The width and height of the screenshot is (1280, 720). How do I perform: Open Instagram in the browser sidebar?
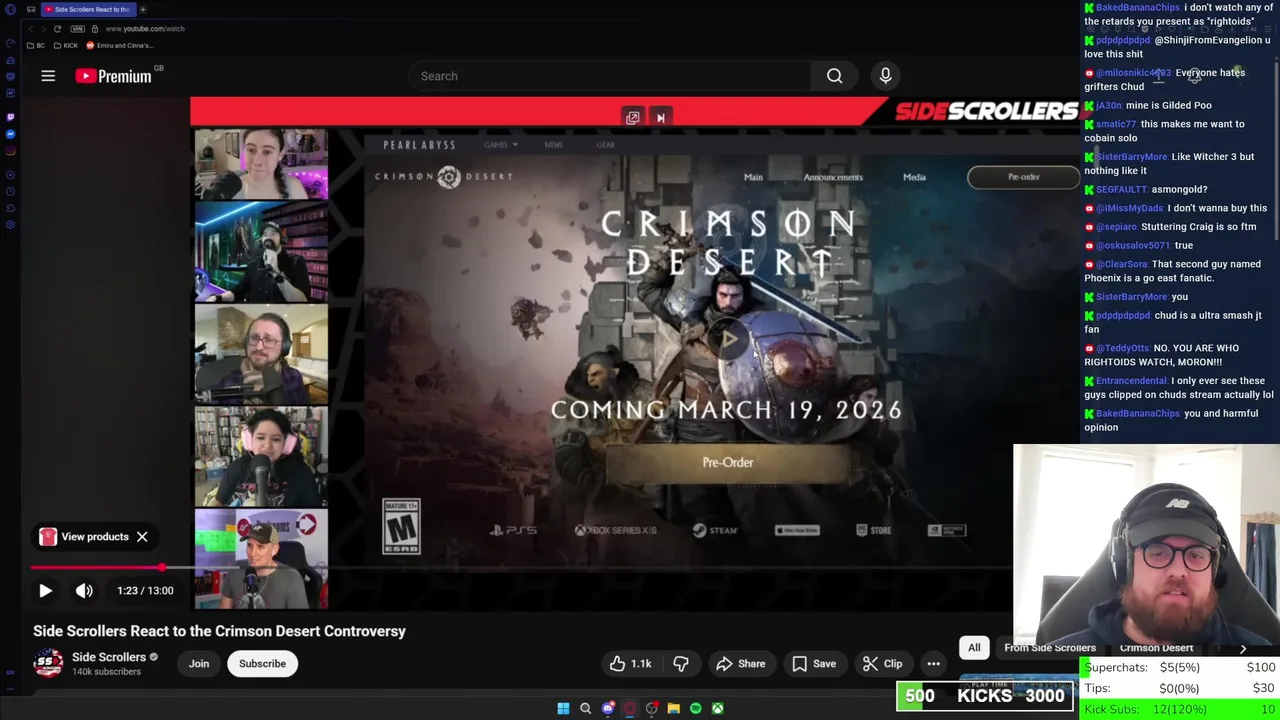point(10,151)
